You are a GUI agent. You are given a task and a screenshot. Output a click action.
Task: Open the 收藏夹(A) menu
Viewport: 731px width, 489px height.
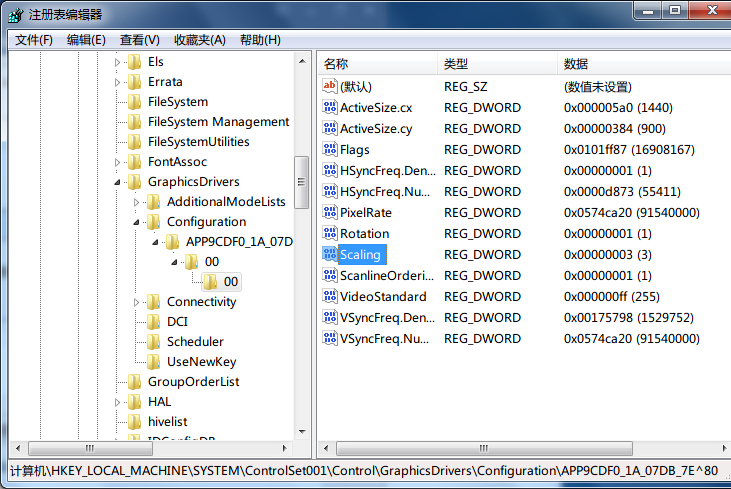199,40
